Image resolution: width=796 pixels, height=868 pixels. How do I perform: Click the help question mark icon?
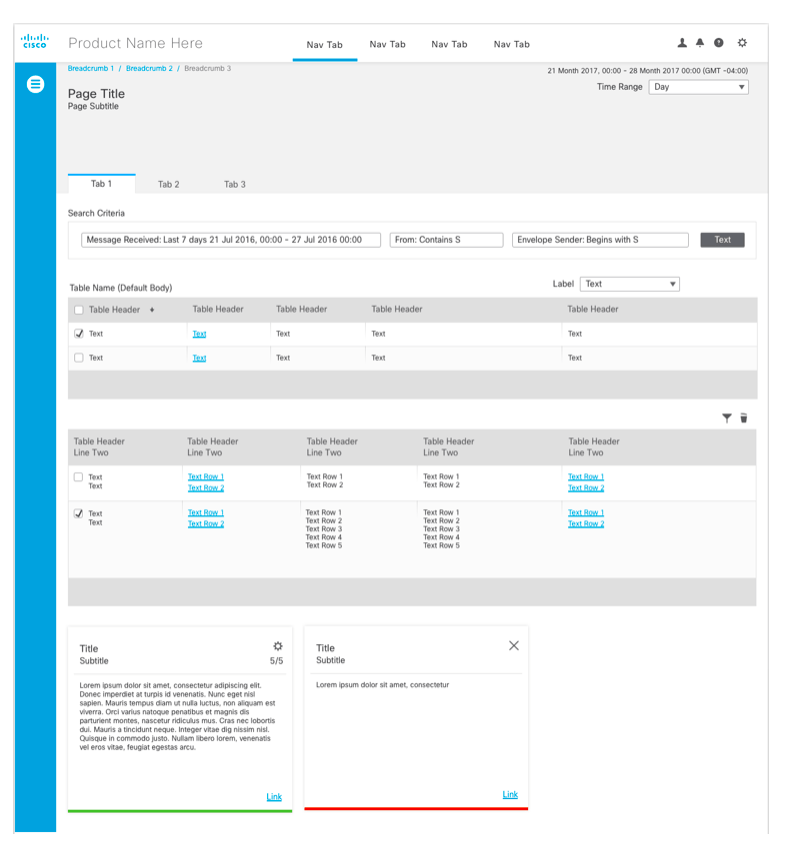pyautogui.click(x=719, y=43)
